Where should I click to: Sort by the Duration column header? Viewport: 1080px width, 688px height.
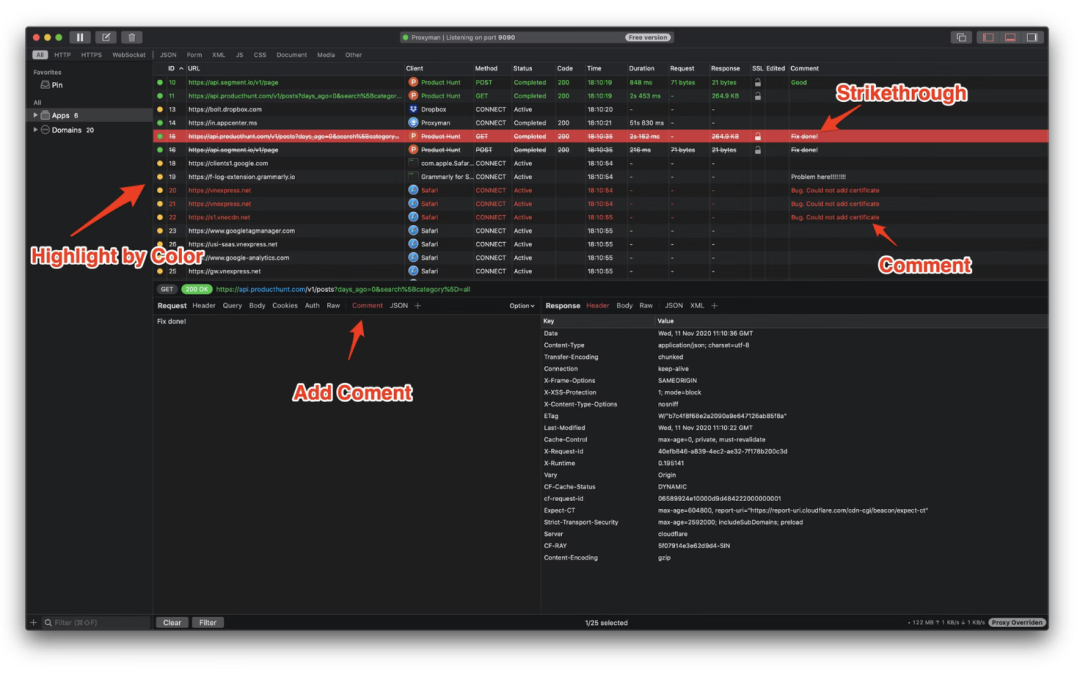(x=641, y=68)
